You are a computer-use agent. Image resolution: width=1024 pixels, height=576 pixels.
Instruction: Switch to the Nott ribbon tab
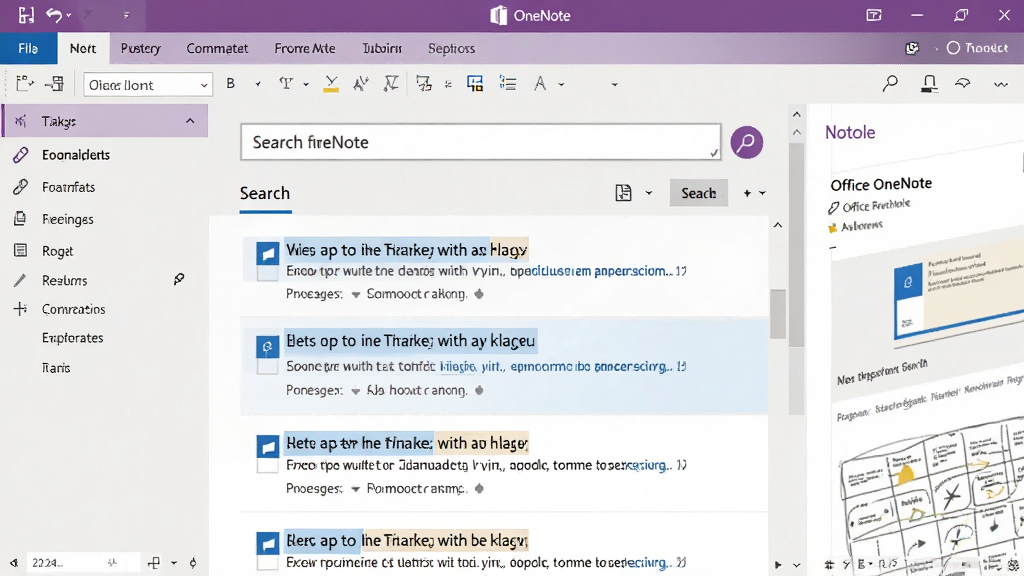coord(83,48)
